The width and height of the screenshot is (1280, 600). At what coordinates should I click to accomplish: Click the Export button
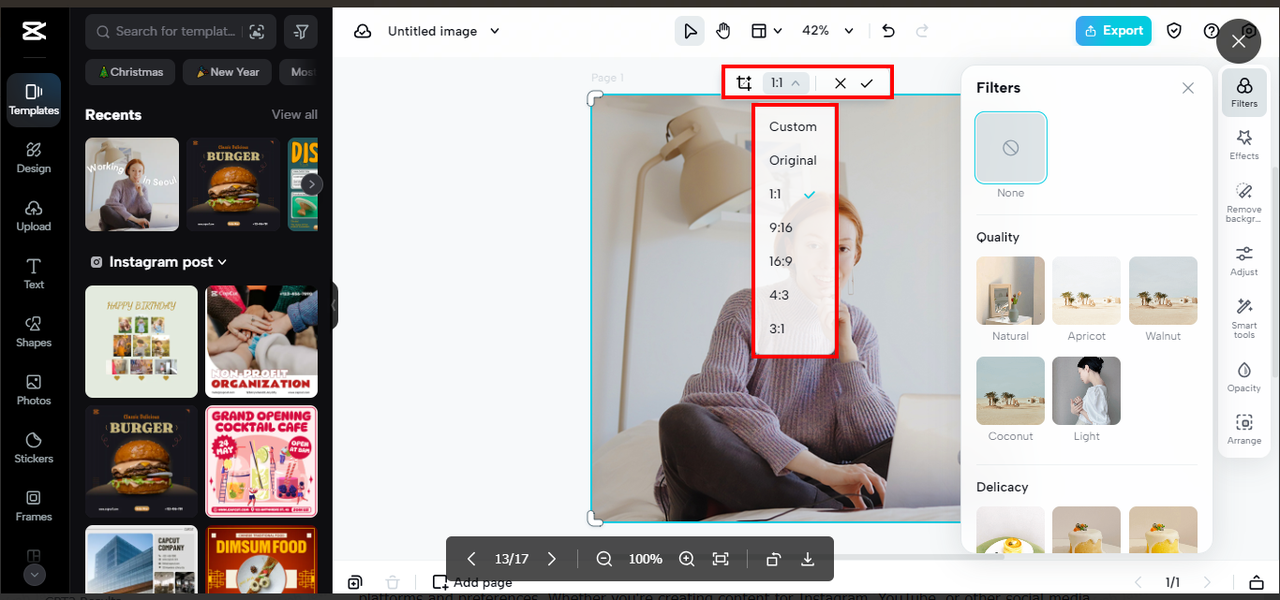click(x=1113, y=31)
